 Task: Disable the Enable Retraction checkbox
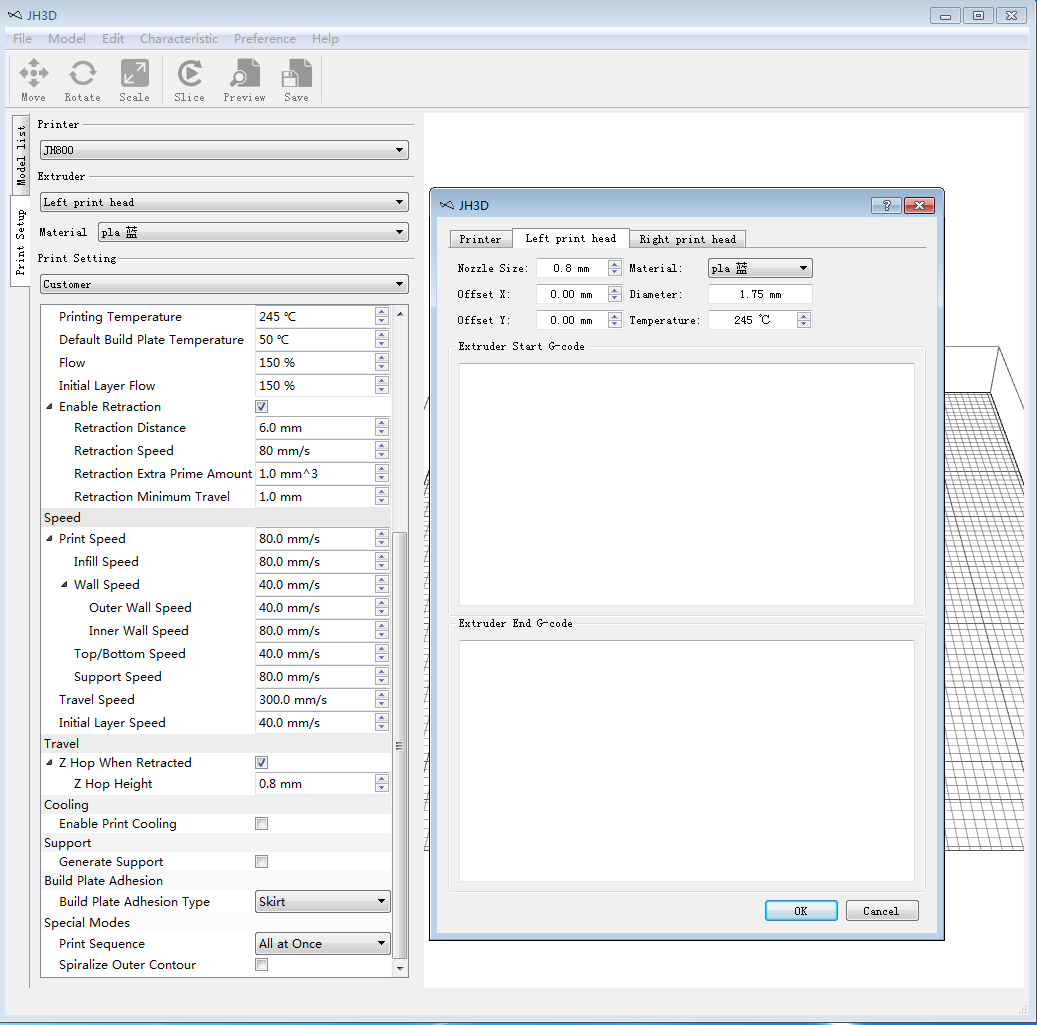tap(262, 407)
